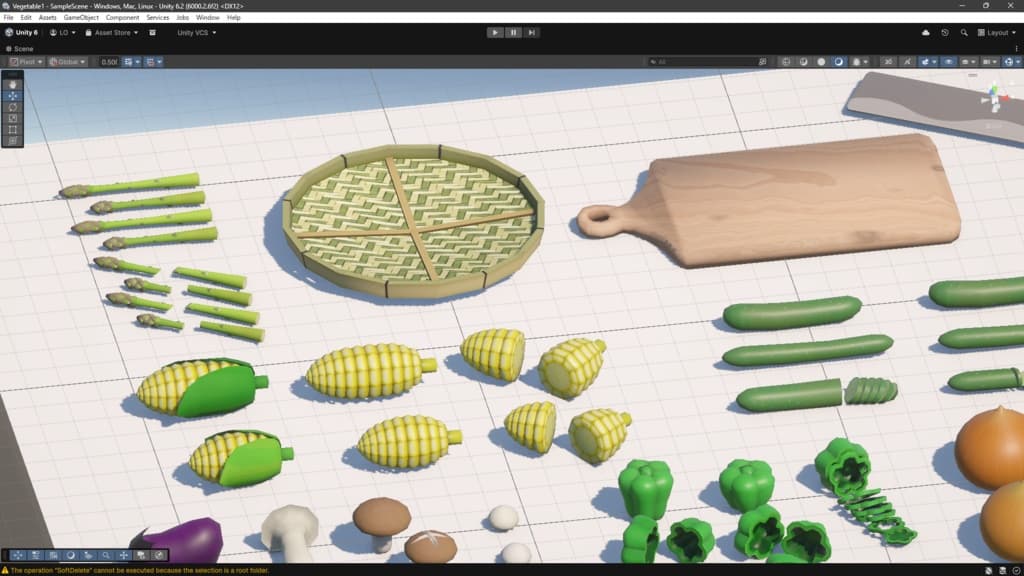Viewport: 1024px width, 576px height.
Task: Expand the Pivot handle position dropdown
Action: pyautogui.click(x=26, y=62)
